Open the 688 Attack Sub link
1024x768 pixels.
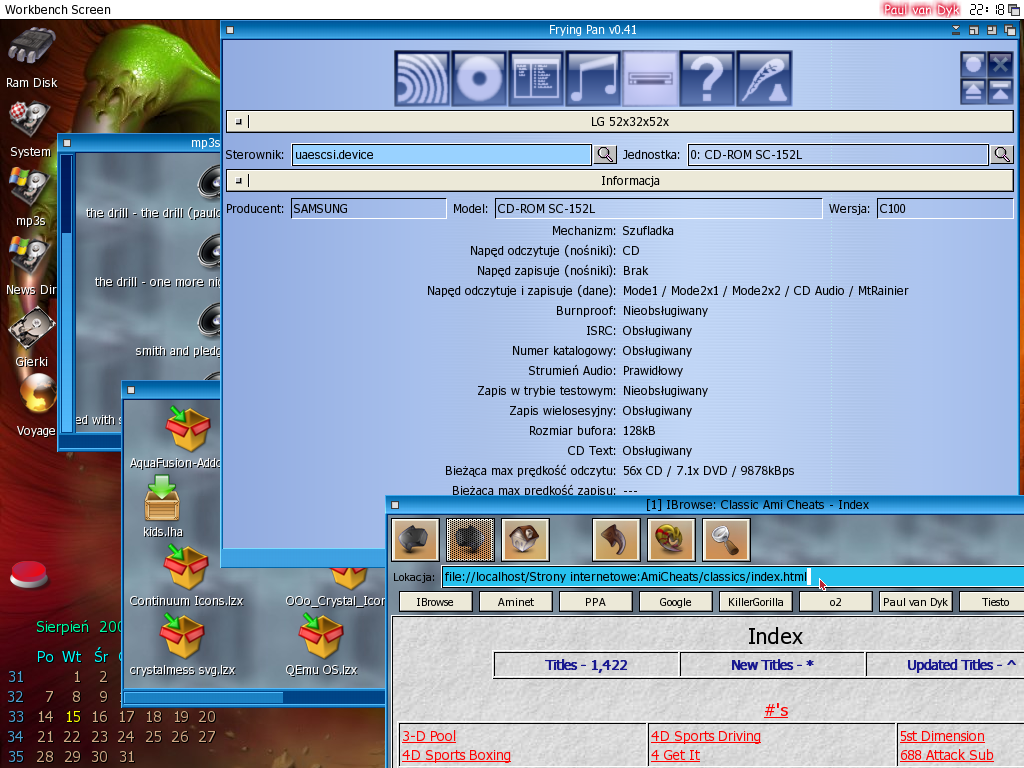point(947,756)
